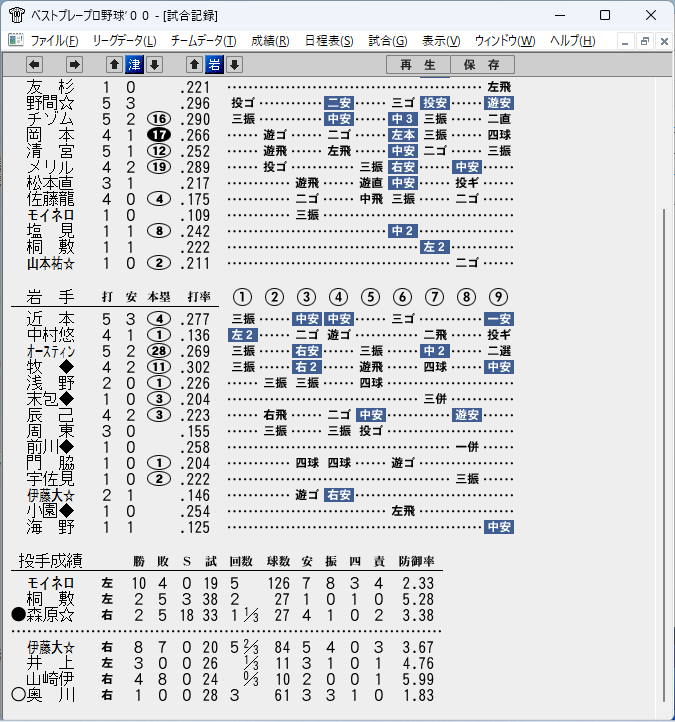Open the ファイル(F) menu
Viewport: 675px width, 722px height.
[x=54, y=41]
